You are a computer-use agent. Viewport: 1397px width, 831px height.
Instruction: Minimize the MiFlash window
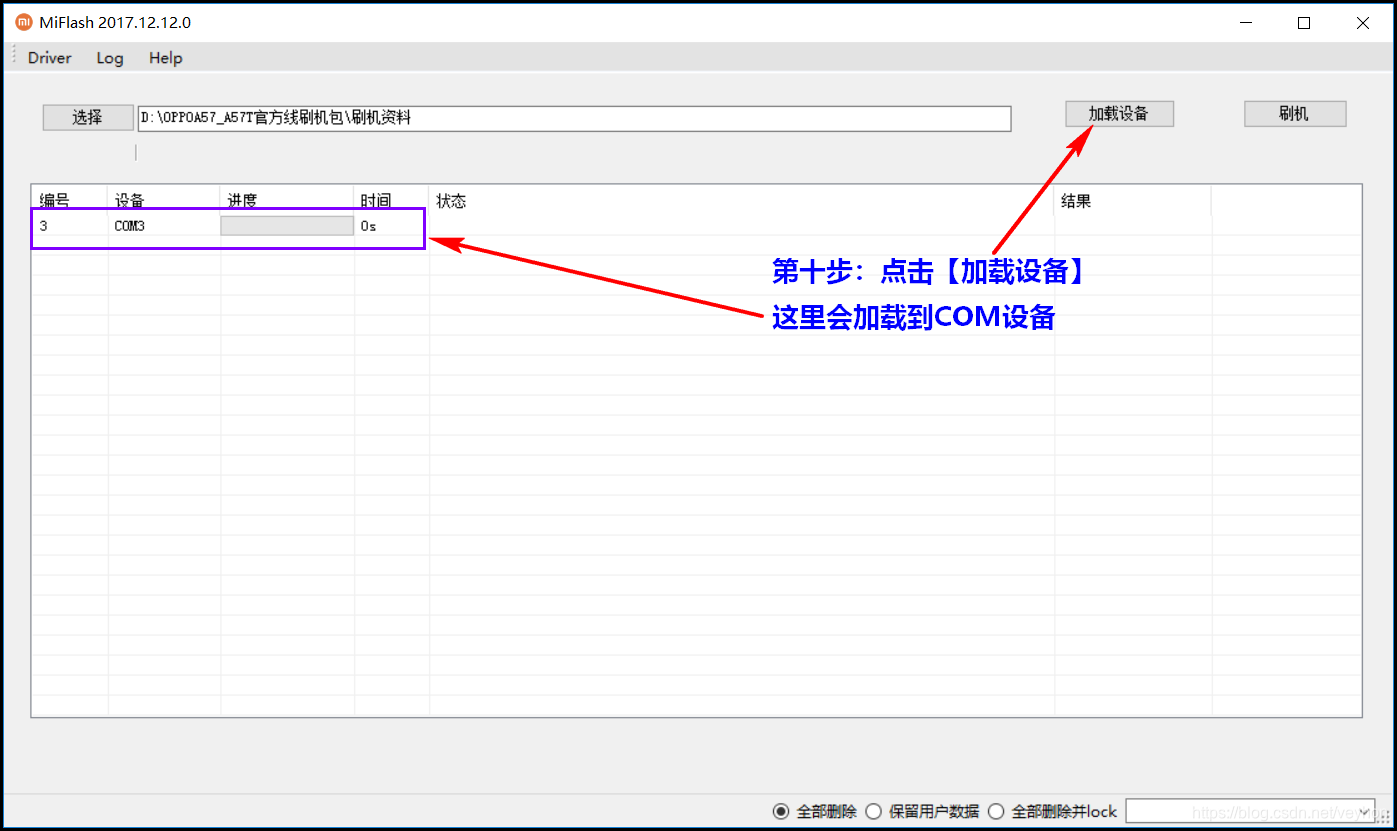tap(1246, 23)
